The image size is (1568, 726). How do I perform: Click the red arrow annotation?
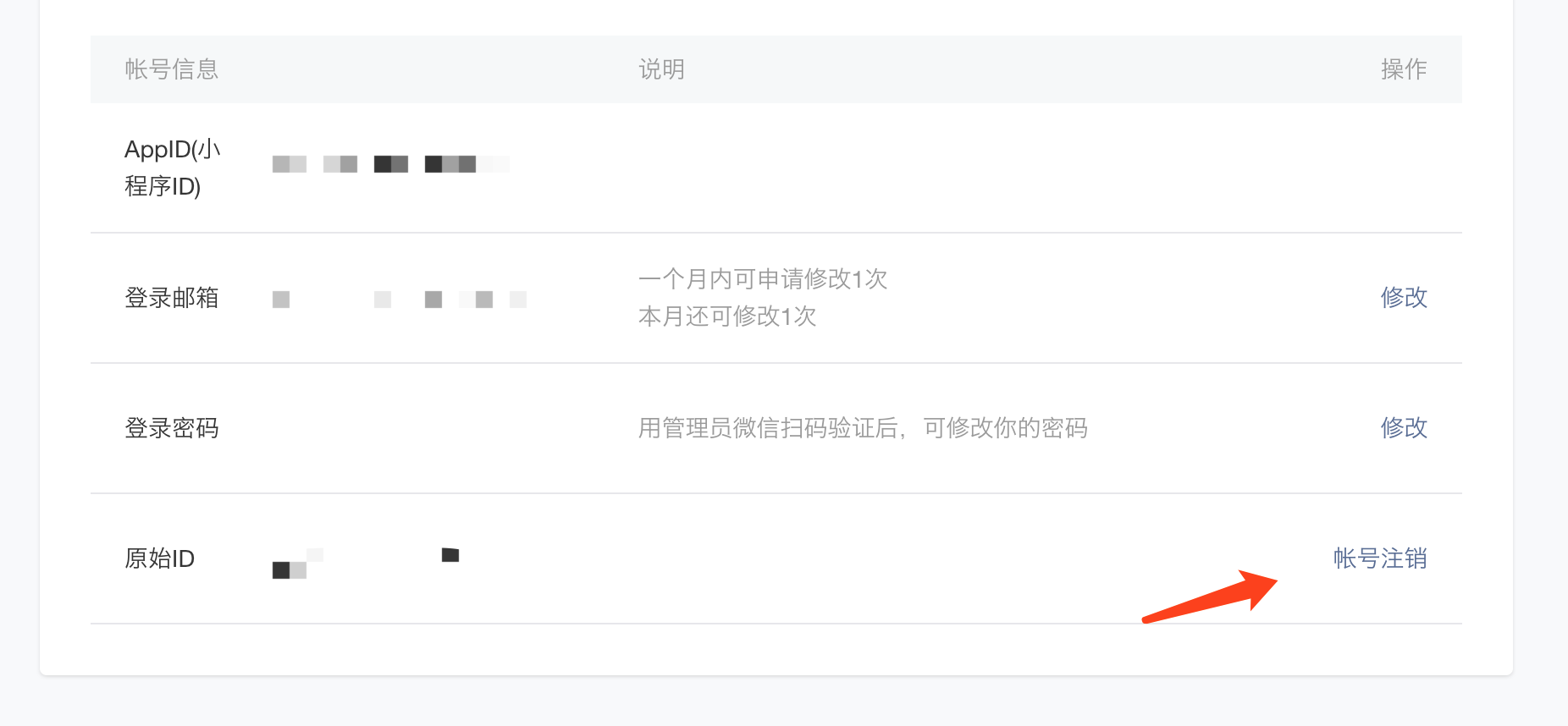(1211, 597)
